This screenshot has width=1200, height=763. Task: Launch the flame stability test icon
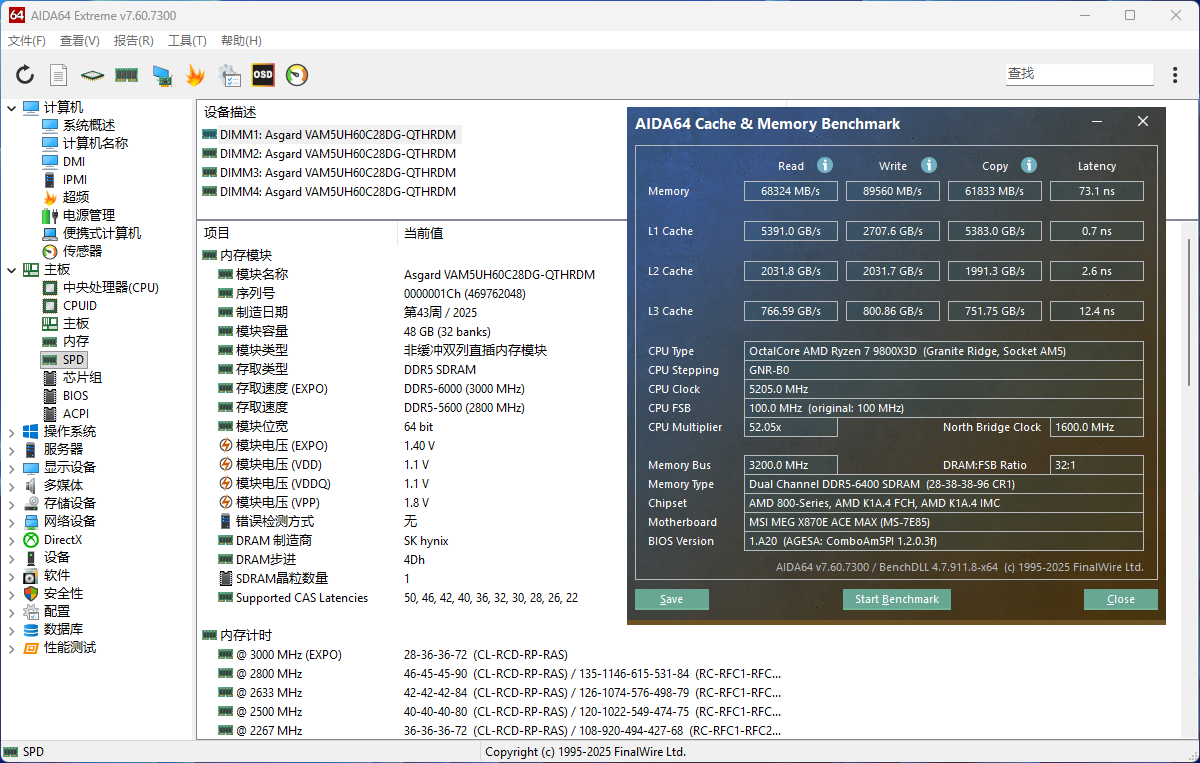195,75
